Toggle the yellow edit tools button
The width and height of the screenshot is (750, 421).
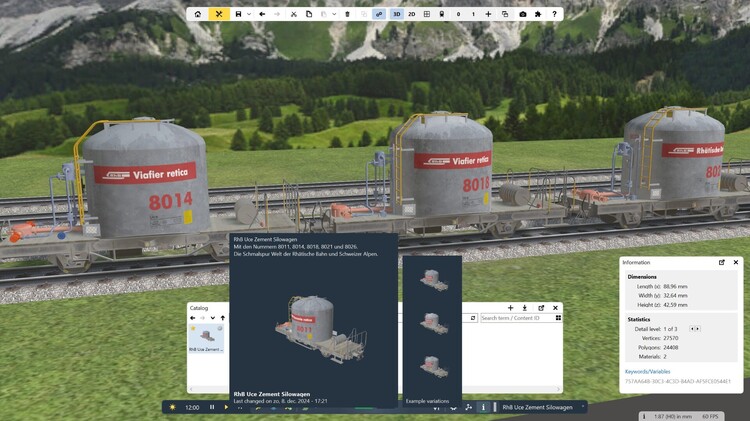pyautogui.click(x=219, y=14)
